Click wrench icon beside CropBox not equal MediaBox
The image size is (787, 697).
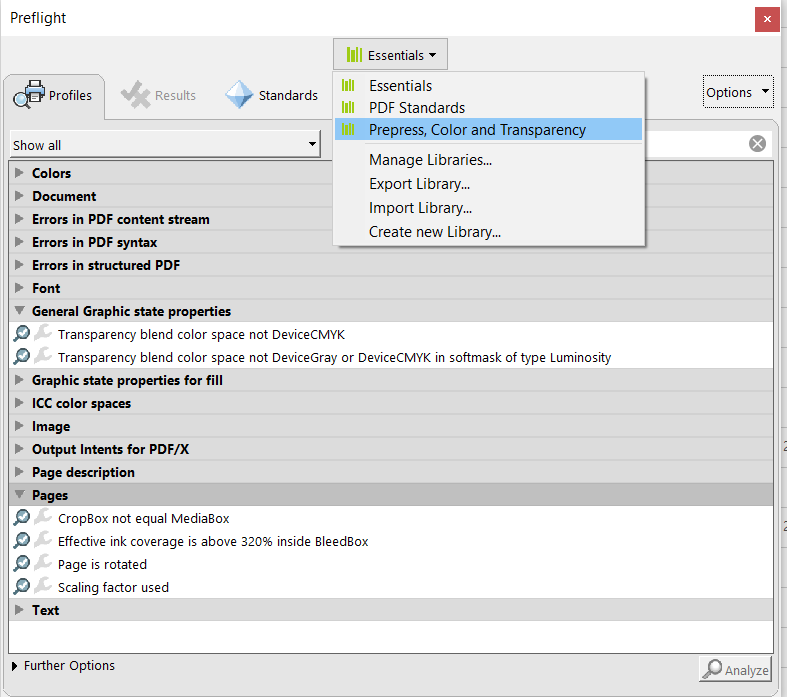click(x=43, y=517)
